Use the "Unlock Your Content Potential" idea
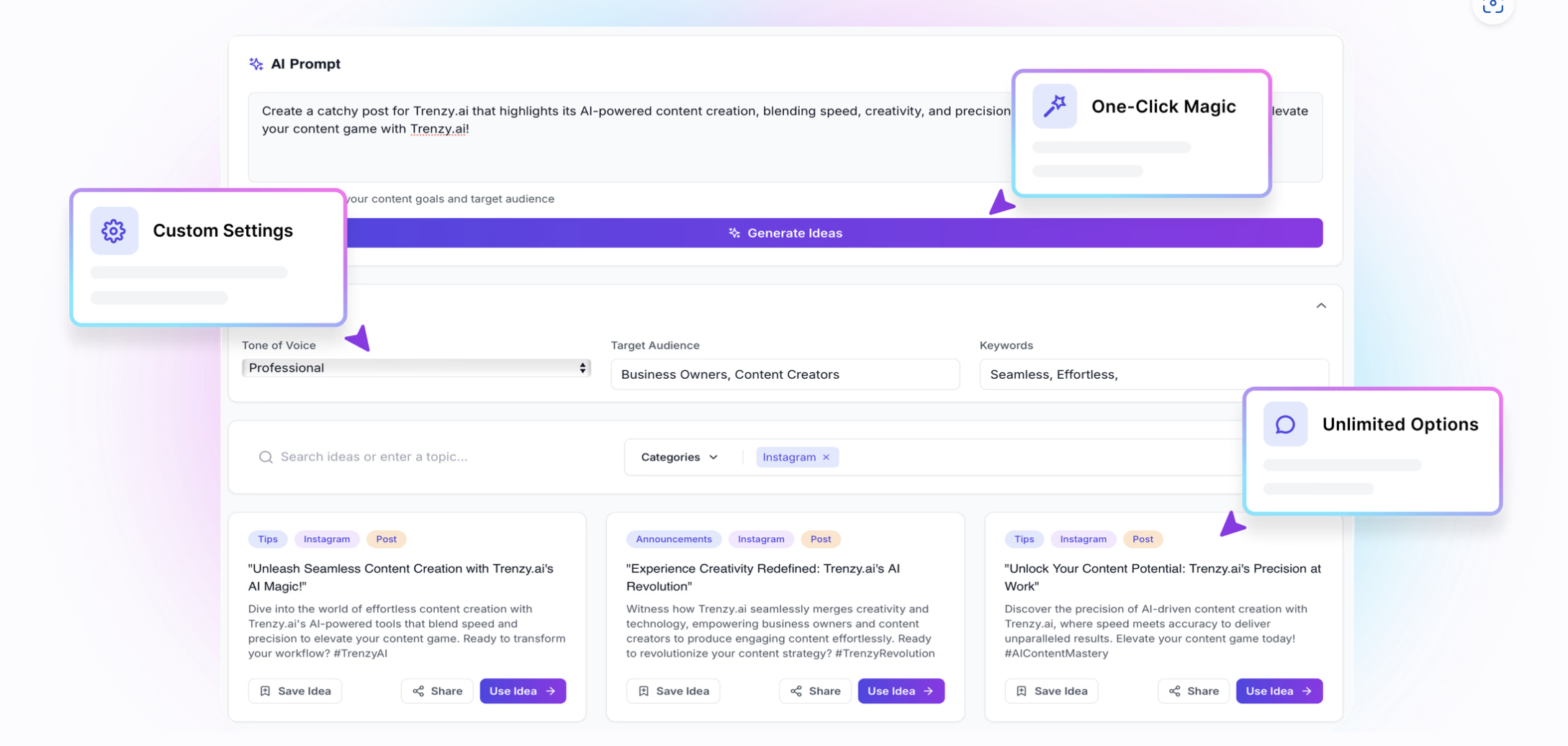This screenshot has width=1568, height=746. click(x=1279, y=691)
